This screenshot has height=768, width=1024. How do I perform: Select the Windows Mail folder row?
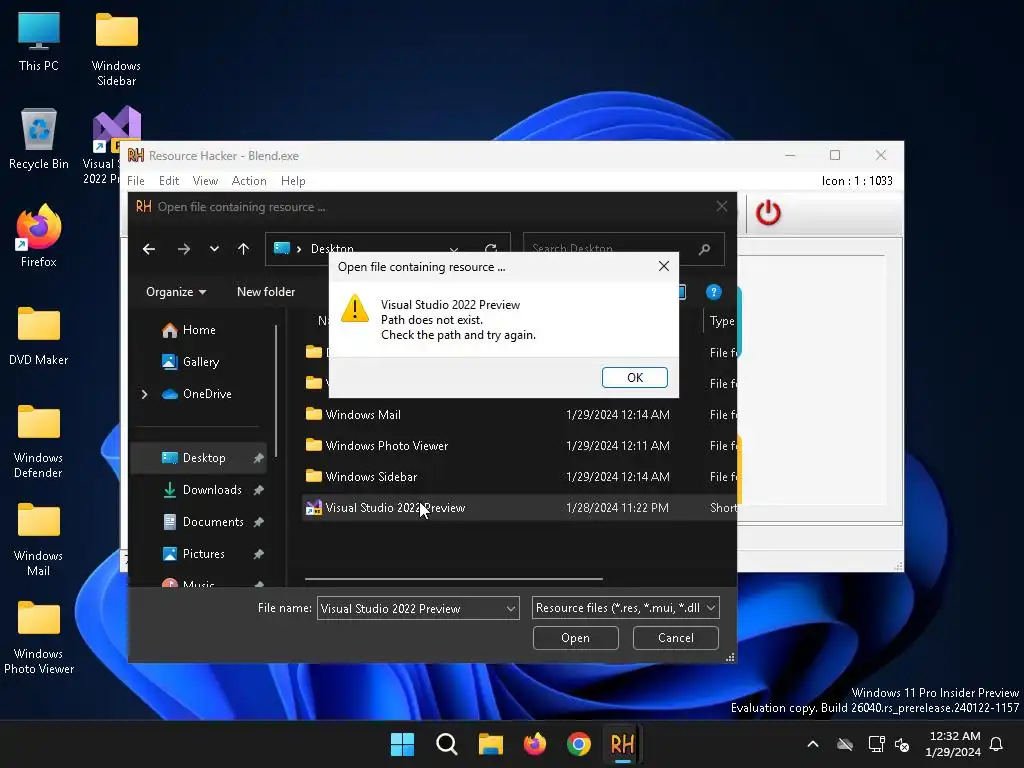(520, 415)
